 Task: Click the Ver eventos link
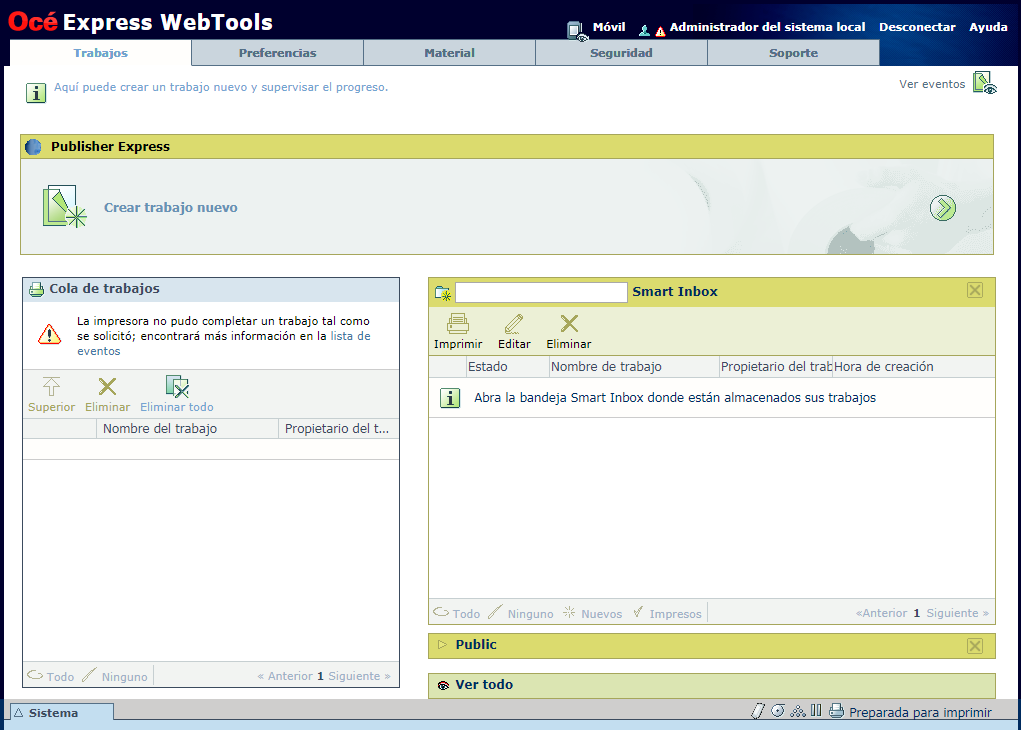(932, 84)
